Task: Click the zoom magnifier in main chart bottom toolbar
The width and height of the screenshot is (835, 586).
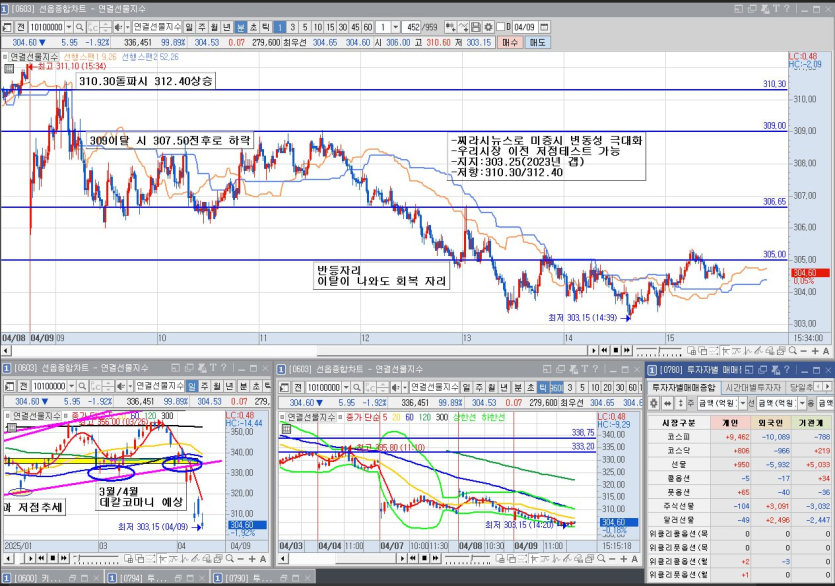Action: [x=792, y=351]
